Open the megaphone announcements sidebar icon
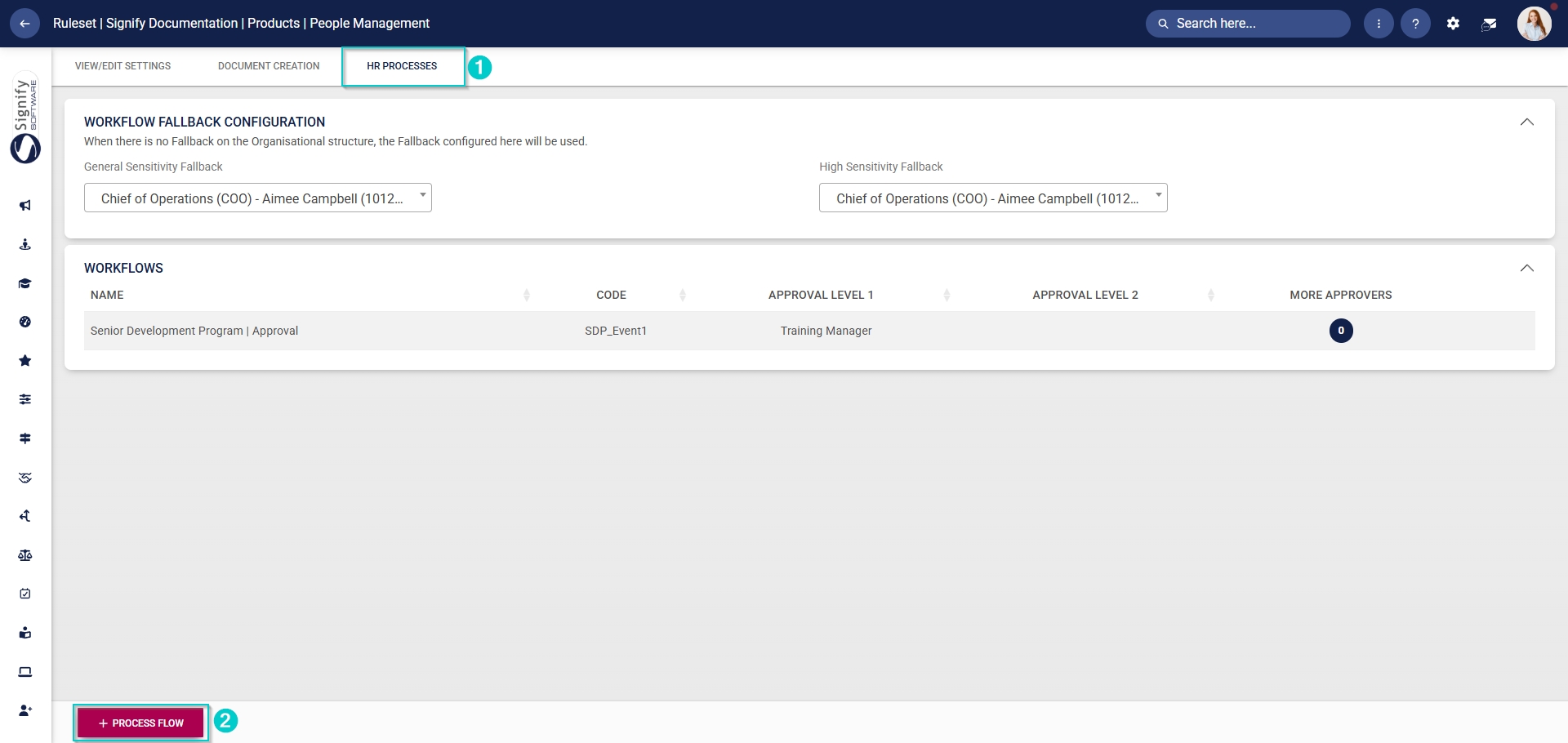 25,205
